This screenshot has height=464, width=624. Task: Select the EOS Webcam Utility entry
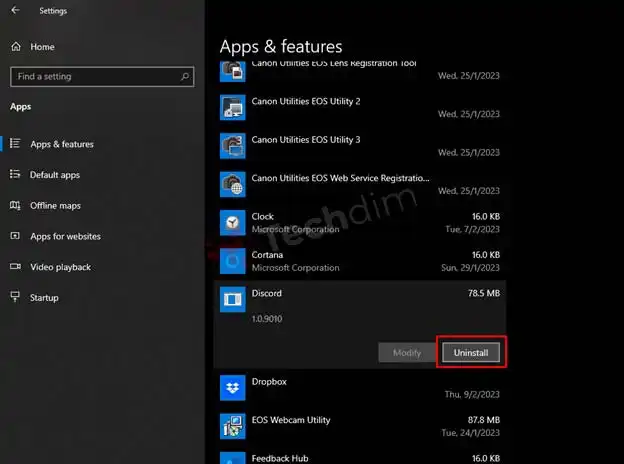360,426
